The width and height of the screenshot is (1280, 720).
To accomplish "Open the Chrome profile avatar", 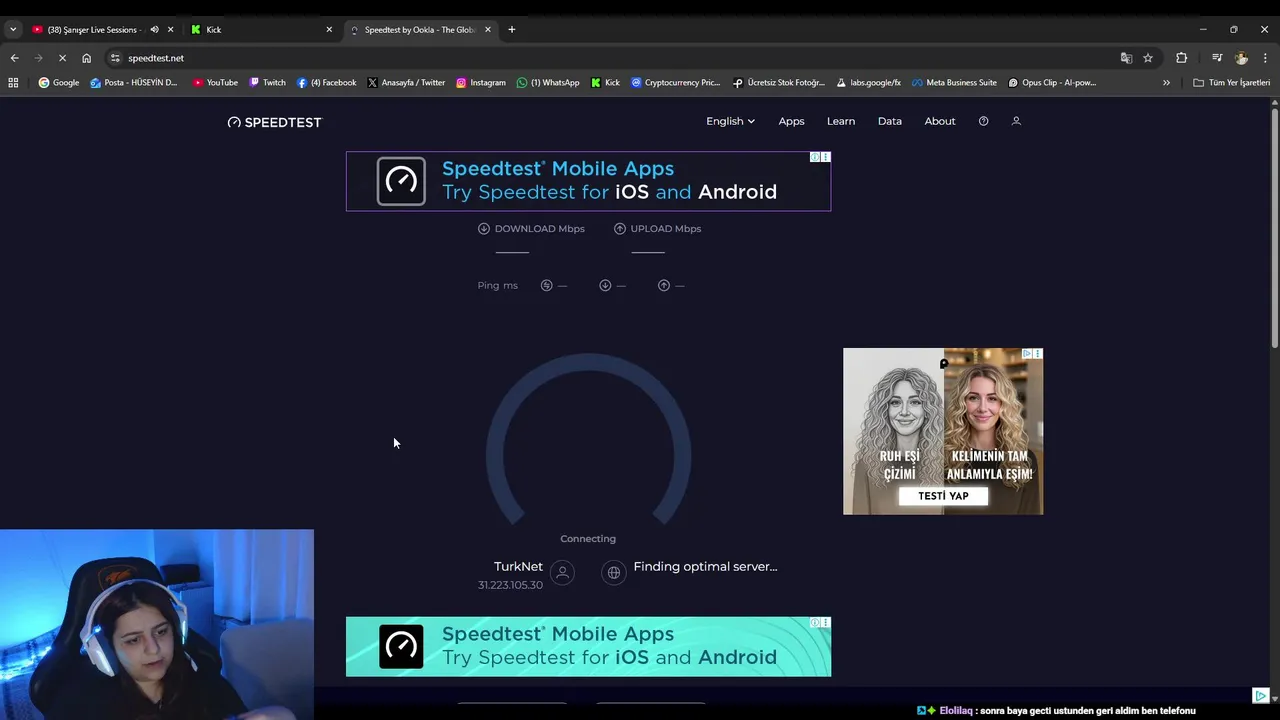I will tap(1241, 58).
